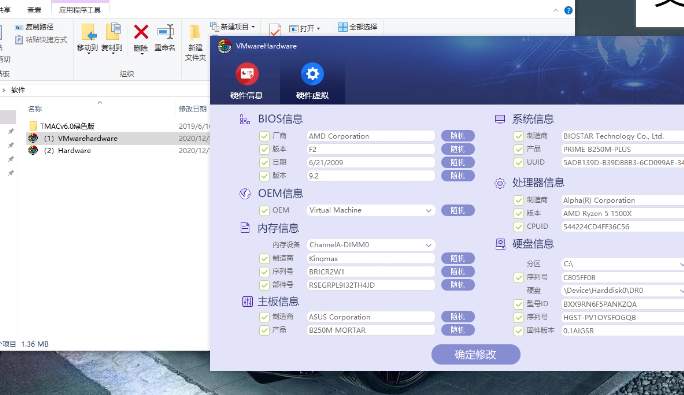Randomize the memory 部件号 value
Screen dimensions: 684x395
point(458,285)
